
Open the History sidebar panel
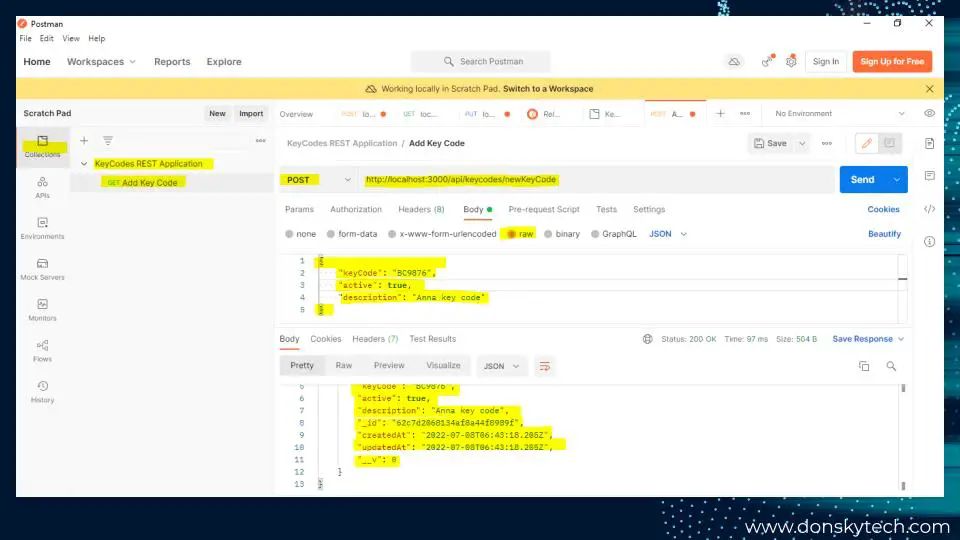[42, 392]
